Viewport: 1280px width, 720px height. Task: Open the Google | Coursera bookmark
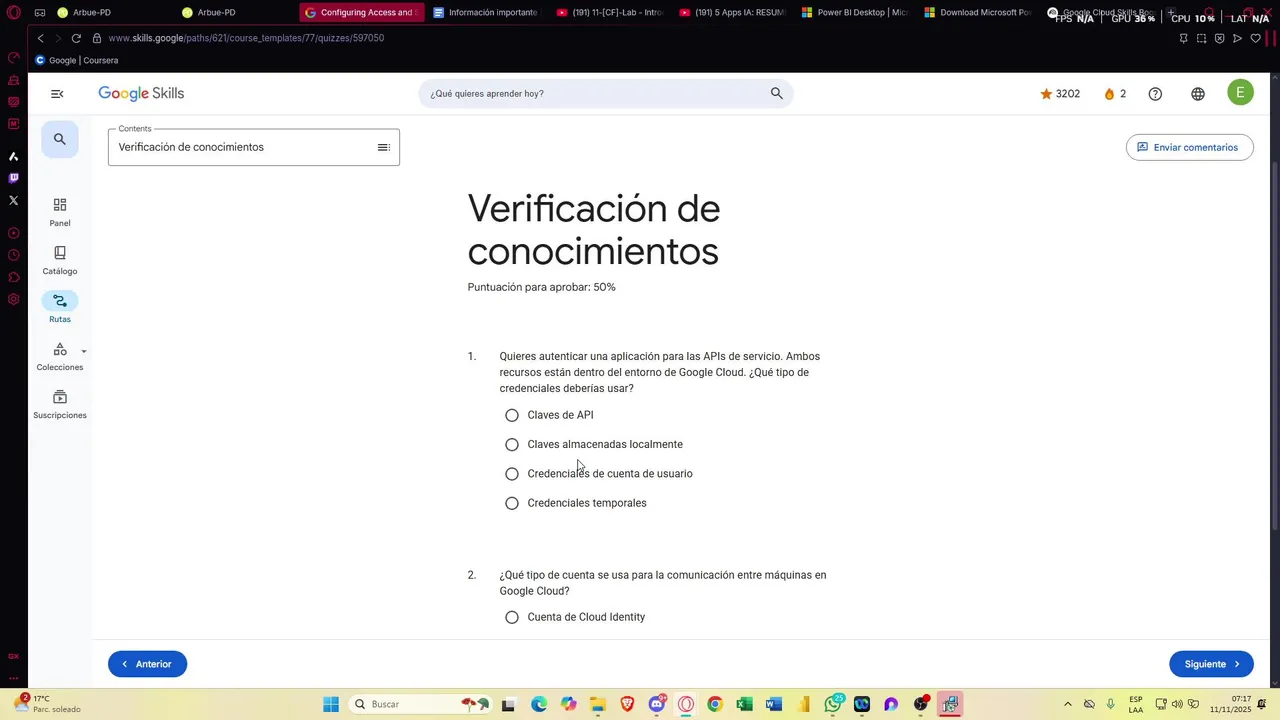(x=77, y=60)
